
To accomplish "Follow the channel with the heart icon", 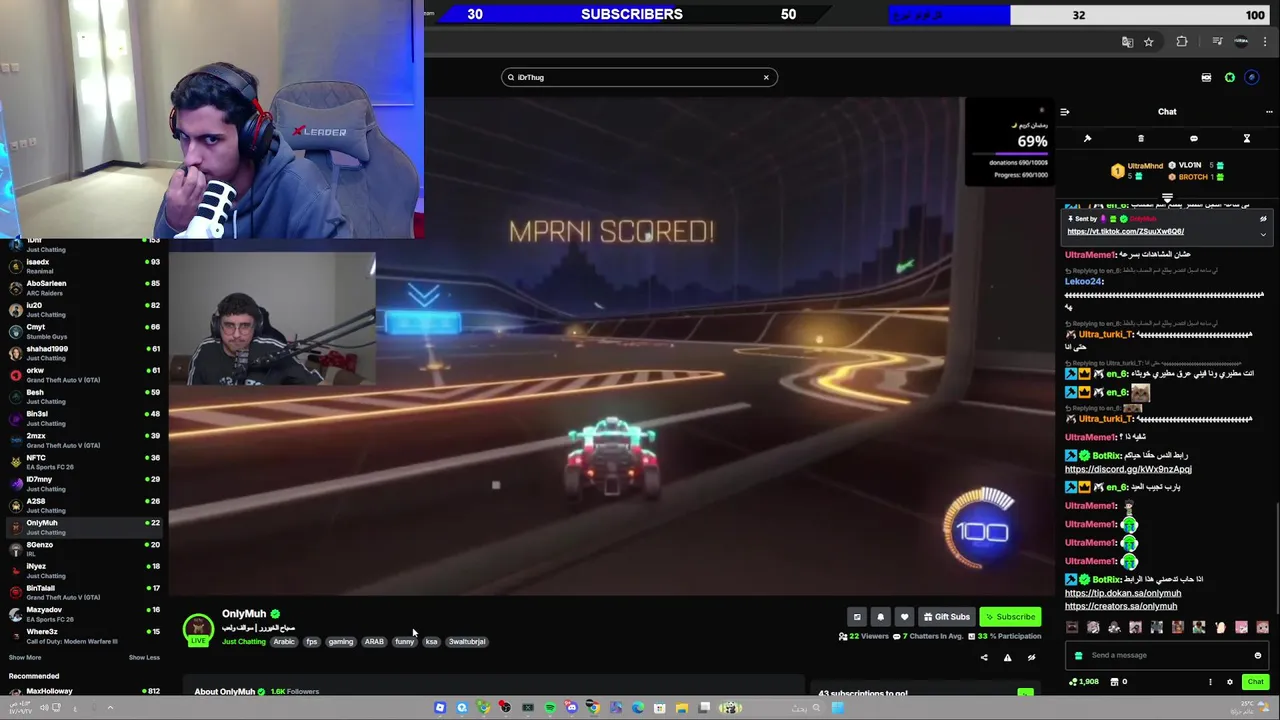I will 904,617.
